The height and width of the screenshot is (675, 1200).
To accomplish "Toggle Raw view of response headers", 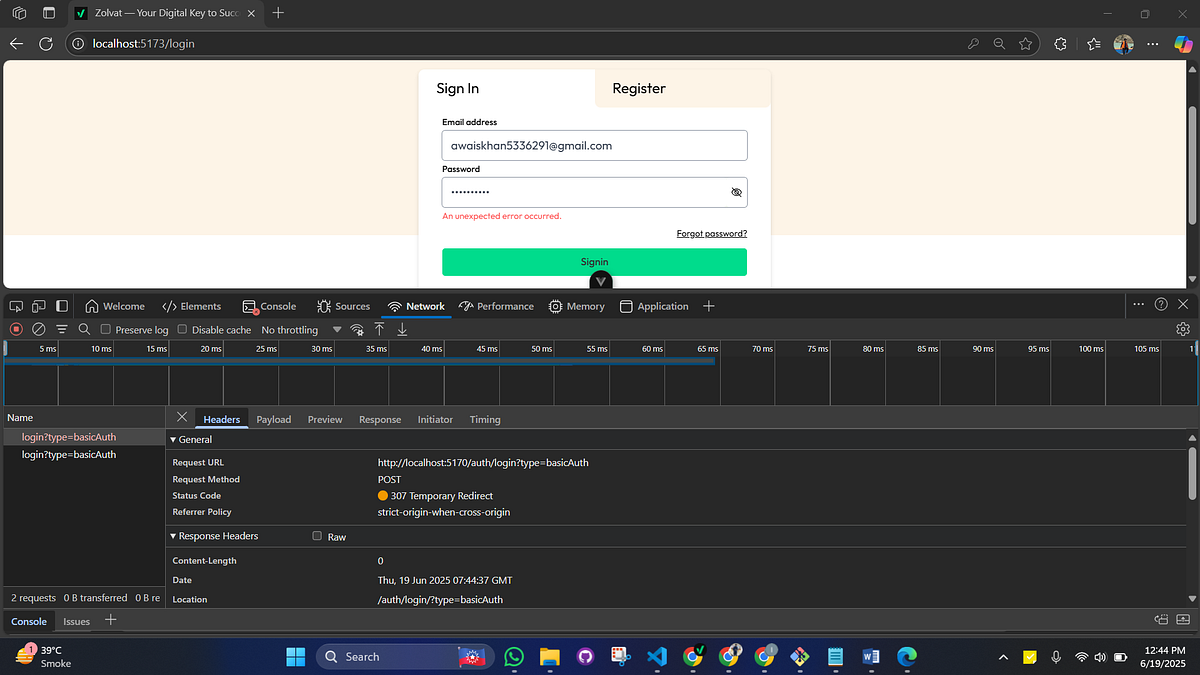I will [x=316, y=536].
